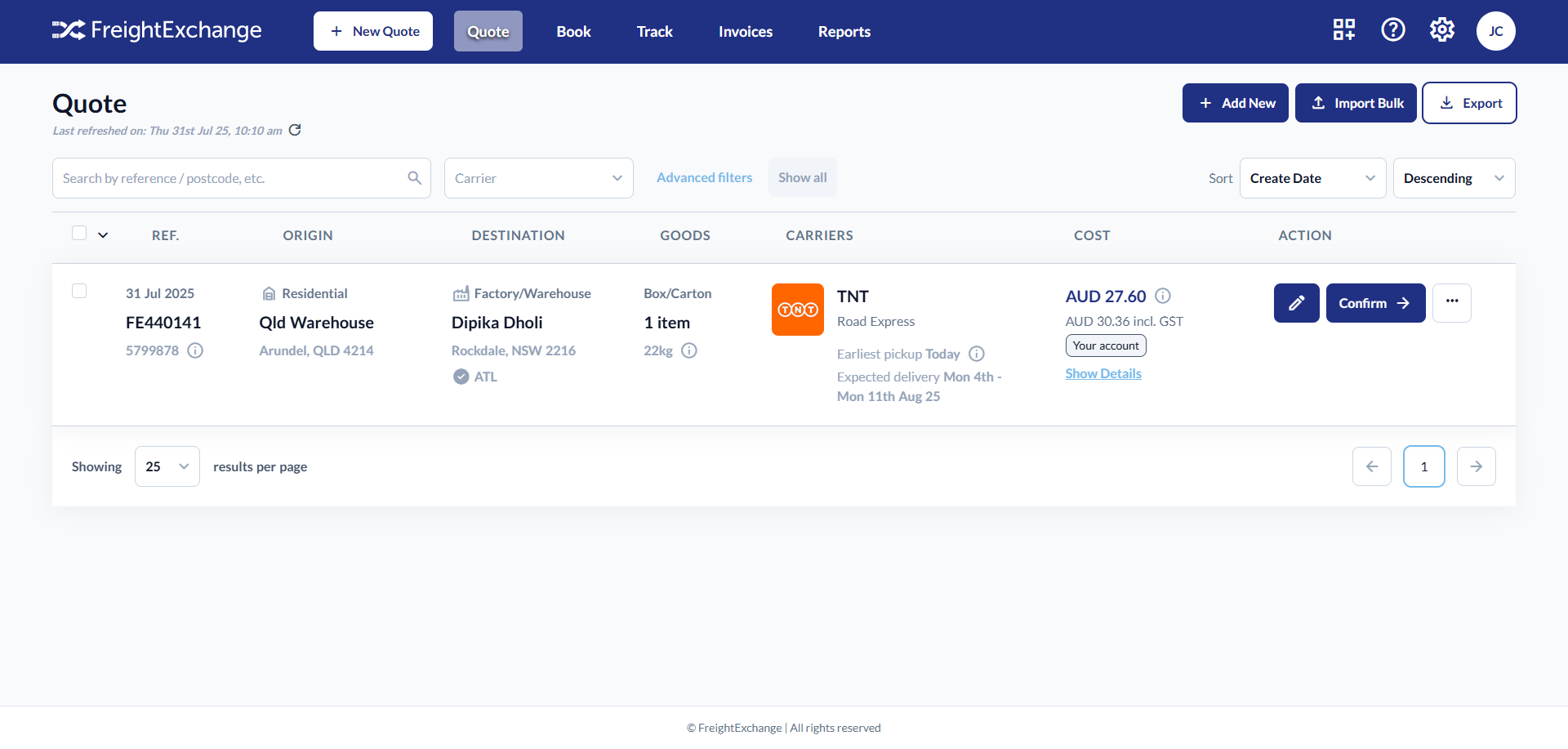Click the Factory/Warehouse building icon
This screenshot has height=749, width=1568.
(461, 293)
